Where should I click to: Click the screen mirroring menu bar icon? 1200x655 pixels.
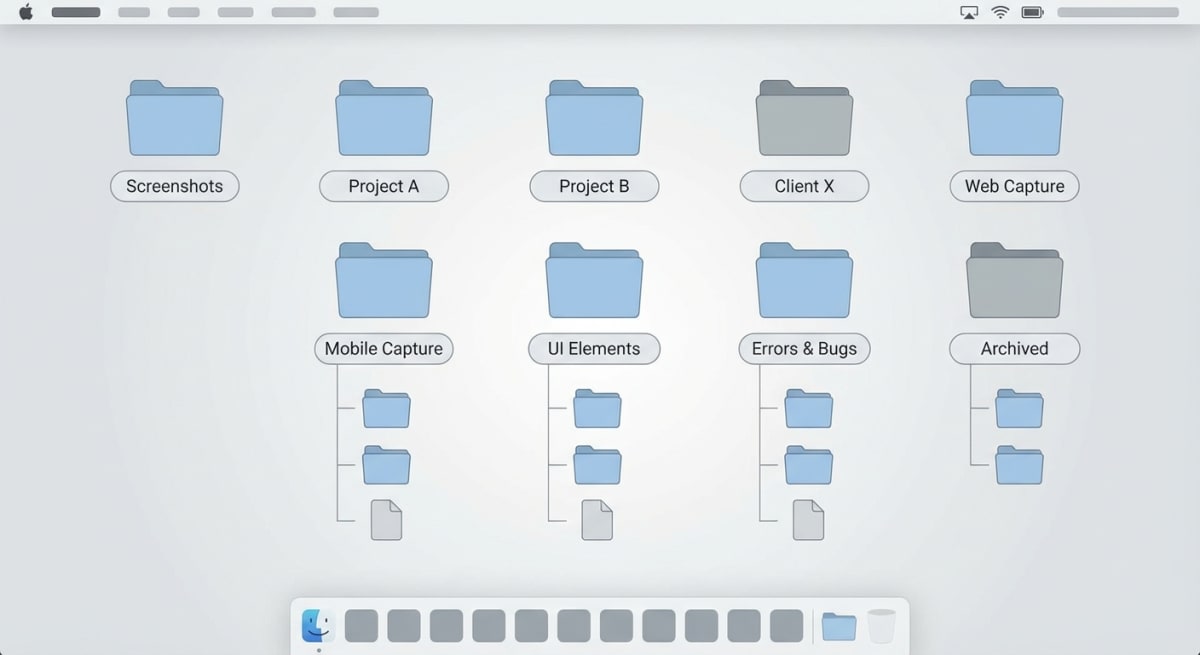click(968, 12)
